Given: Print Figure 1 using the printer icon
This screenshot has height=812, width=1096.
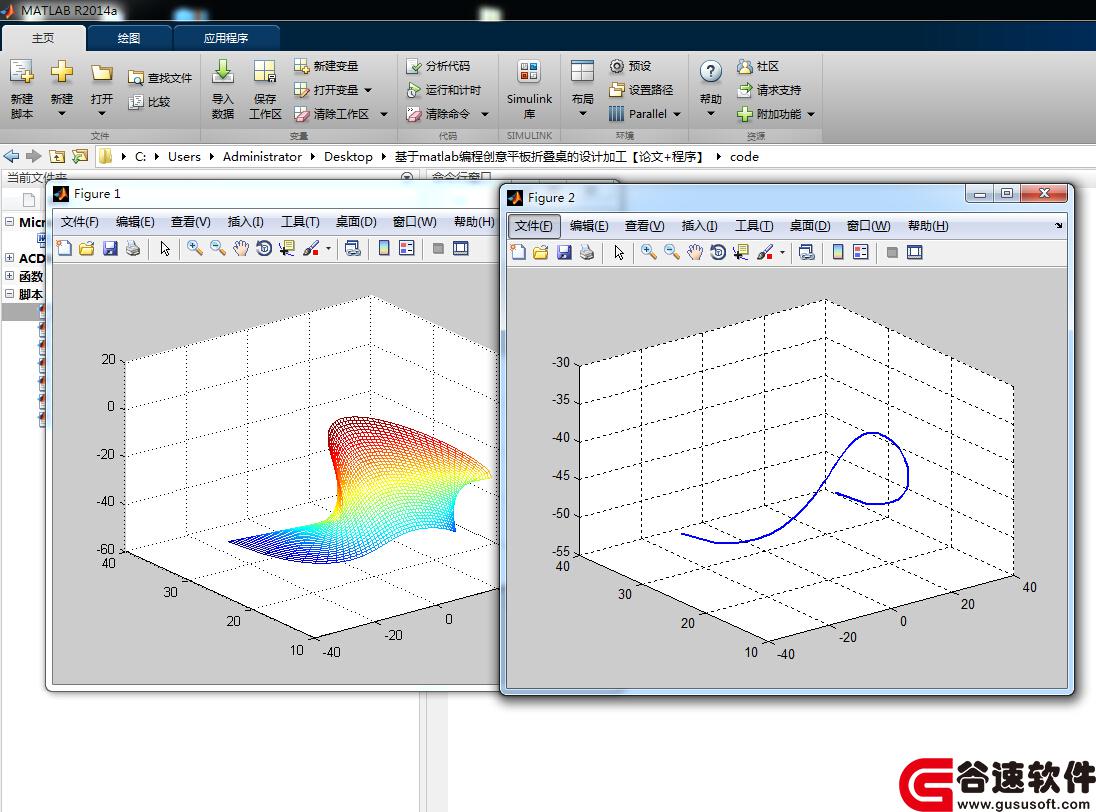Looking at the screenshot, I should coord(133,248).
